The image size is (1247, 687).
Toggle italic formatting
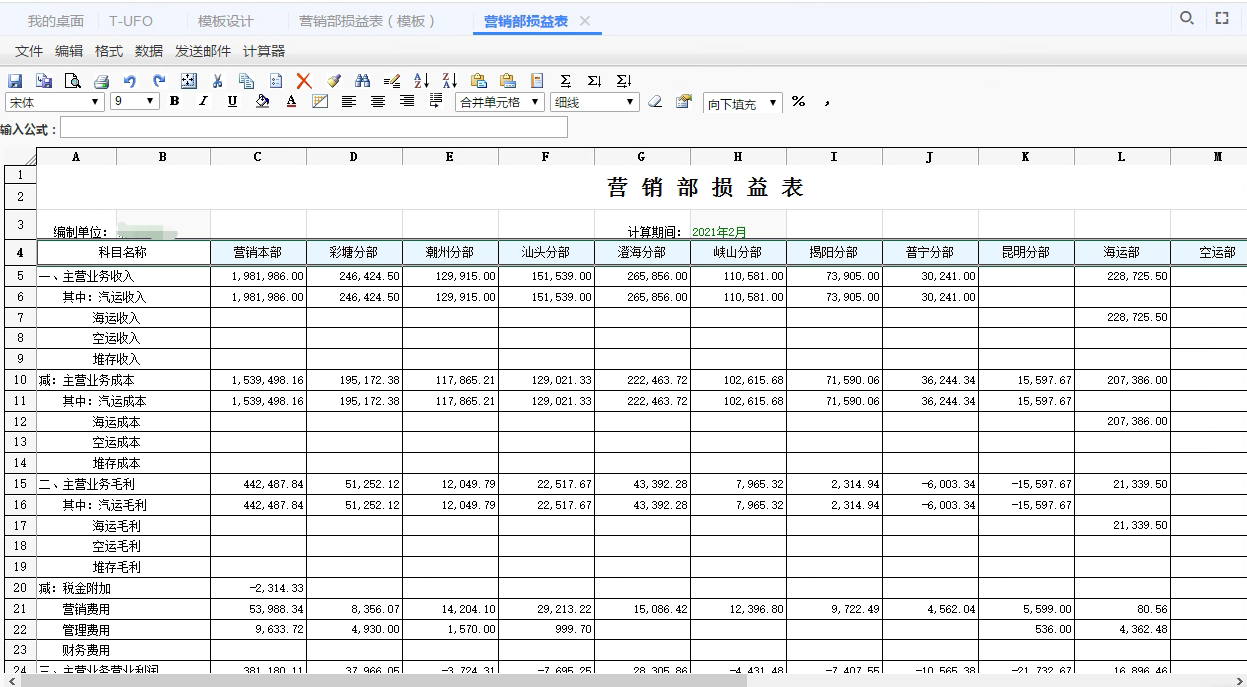coord(203,101)
